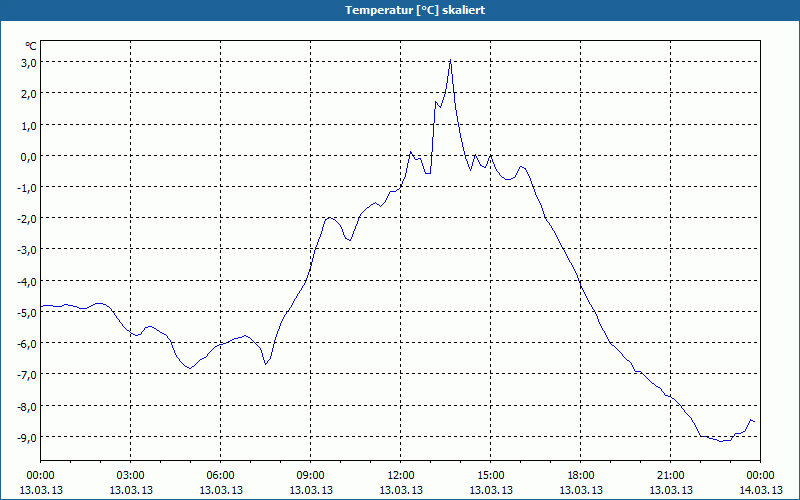Click the 14.03.13 date label
This screenshot has height=500, width=800.
pyautogui.click(x=760, y=490)
